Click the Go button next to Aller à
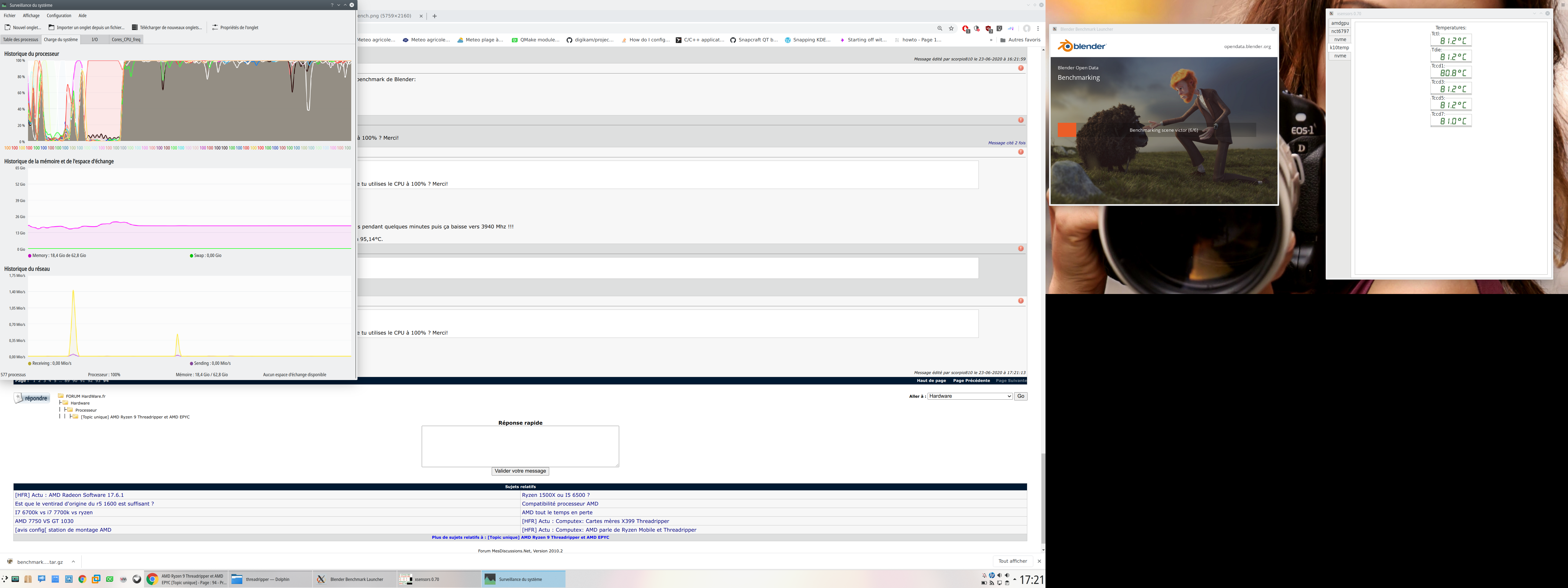 (x=1021, y=396)
